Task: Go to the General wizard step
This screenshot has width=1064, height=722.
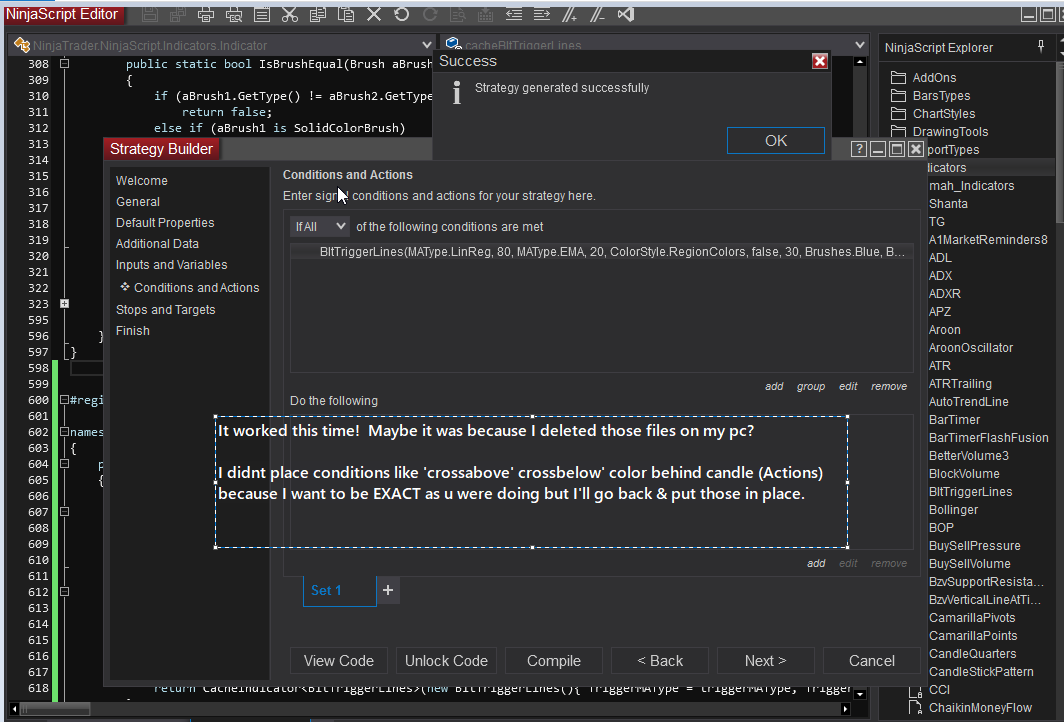Action: click(138, 202)
